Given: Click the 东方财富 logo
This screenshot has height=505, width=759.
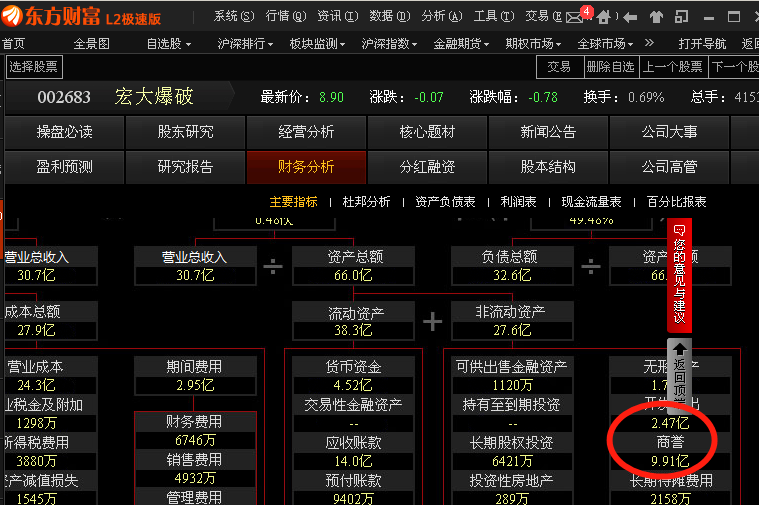Looking at the screenshot, I should pyautogui.click(x=81, y=17).
